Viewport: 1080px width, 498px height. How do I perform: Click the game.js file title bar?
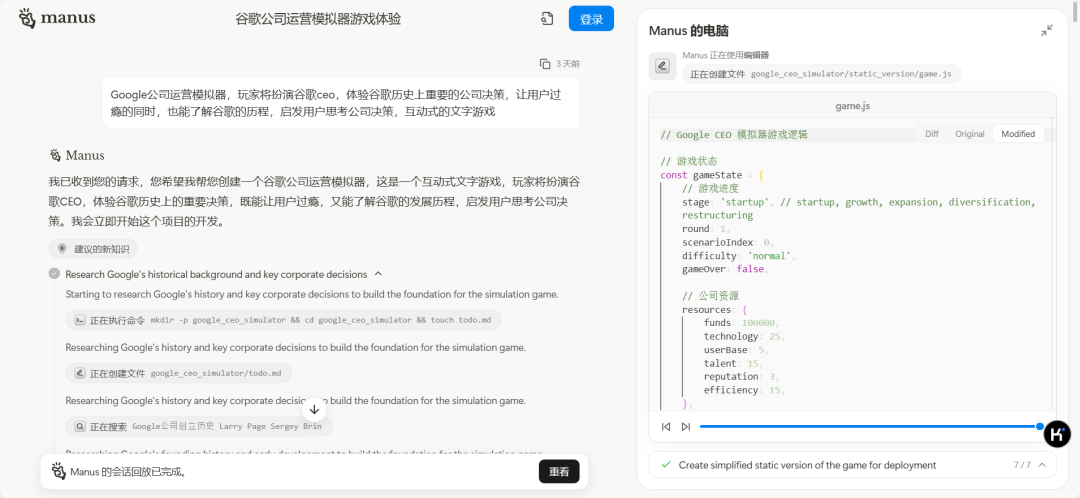[855, 107]
